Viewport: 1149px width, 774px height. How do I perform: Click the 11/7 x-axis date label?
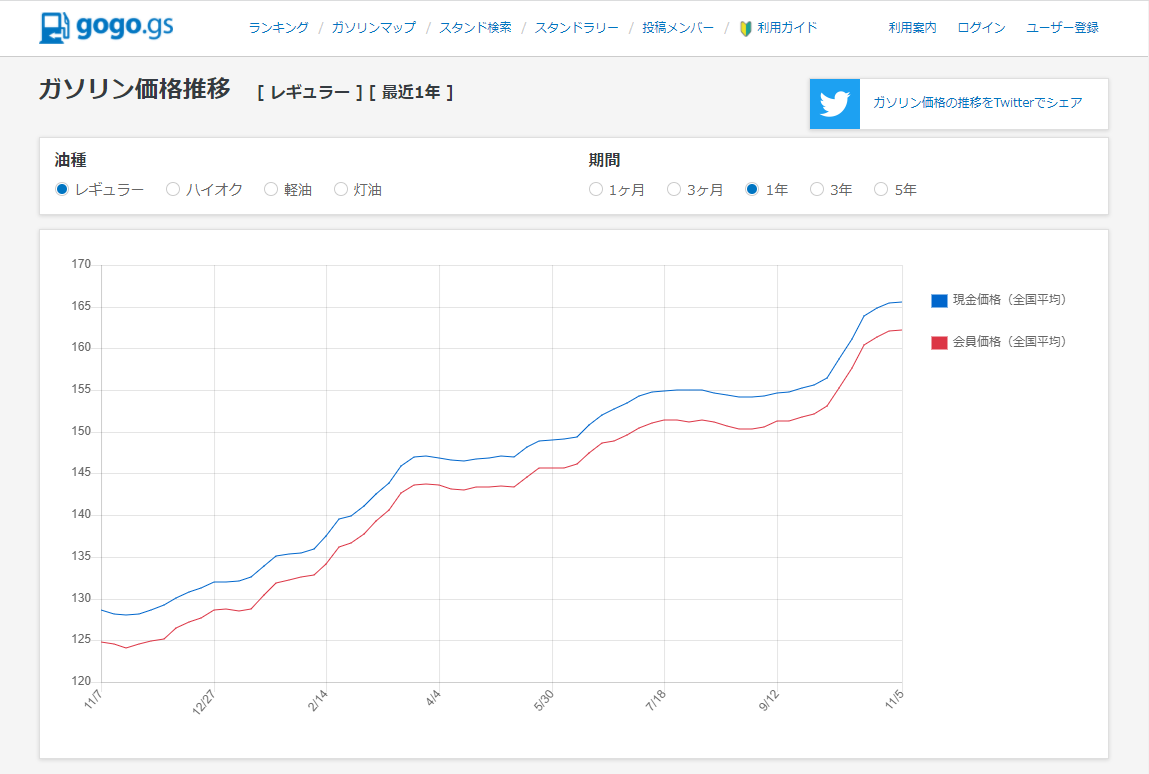coord(93,699)
